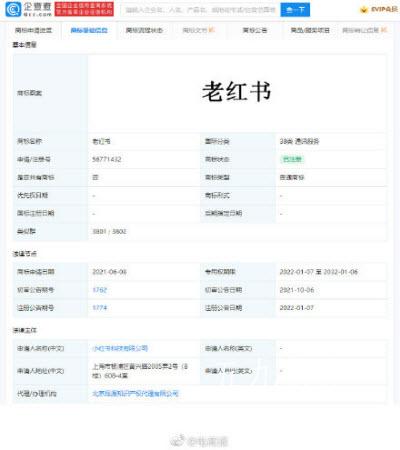Open registration announcement issue 1774 link
This screenshot has width=400, height=450.
pyautogui.click(x=100, y=308)
